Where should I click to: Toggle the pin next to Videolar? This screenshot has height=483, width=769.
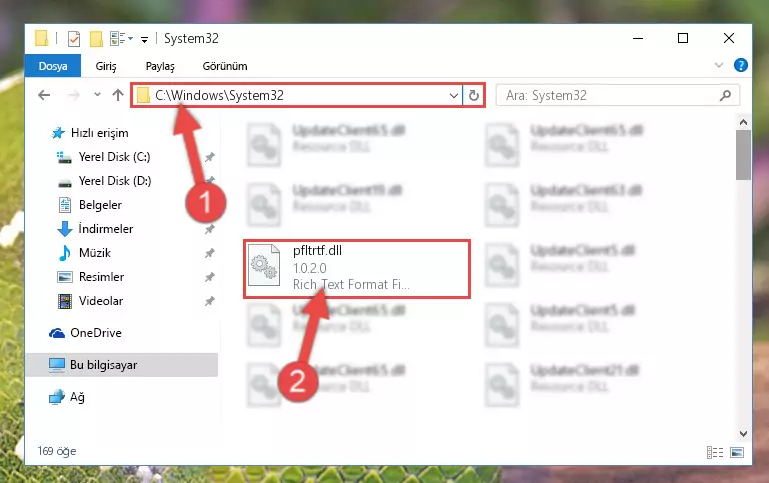pyautogui.click(x=209, y=301)
